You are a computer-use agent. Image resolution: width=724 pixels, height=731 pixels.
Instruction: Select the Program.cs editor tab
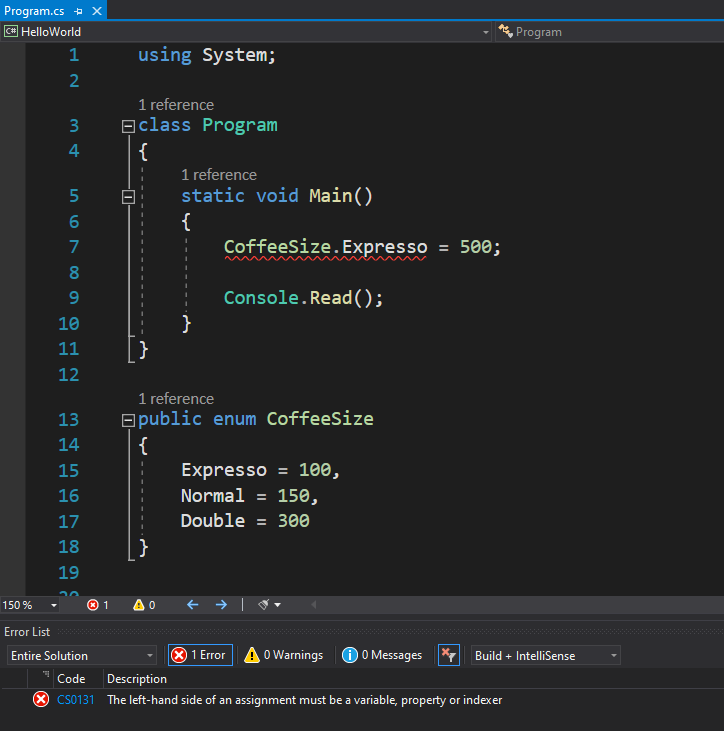[x=35, y=11]
